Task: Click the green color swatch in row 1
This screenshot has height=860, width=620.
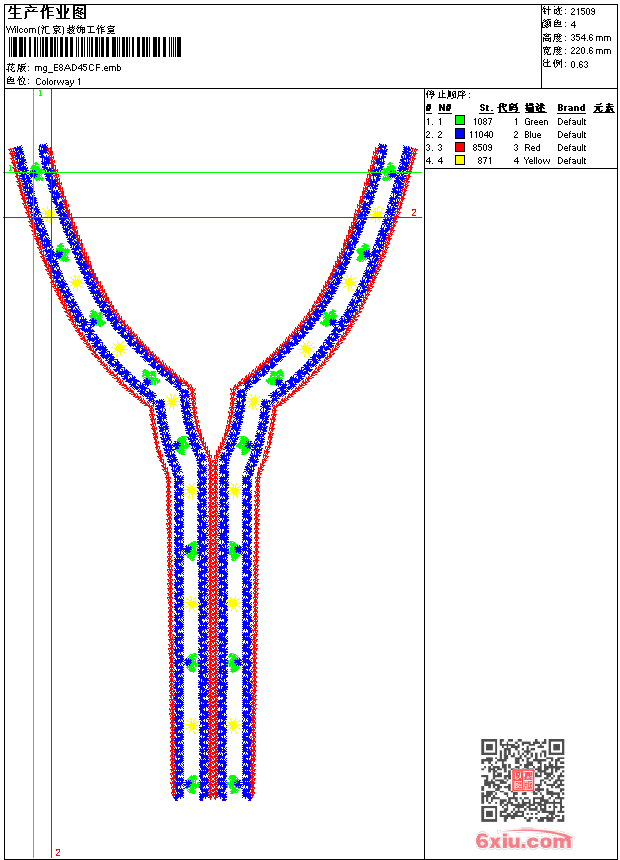Action: tap(460, 121)
